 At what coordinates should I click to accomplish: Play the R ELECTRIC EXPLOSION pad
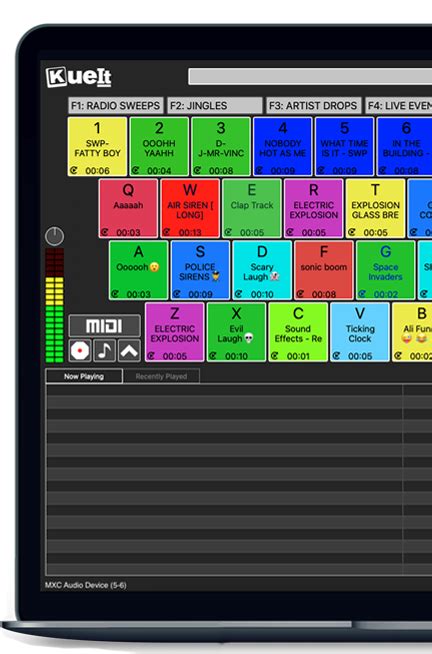313,208
